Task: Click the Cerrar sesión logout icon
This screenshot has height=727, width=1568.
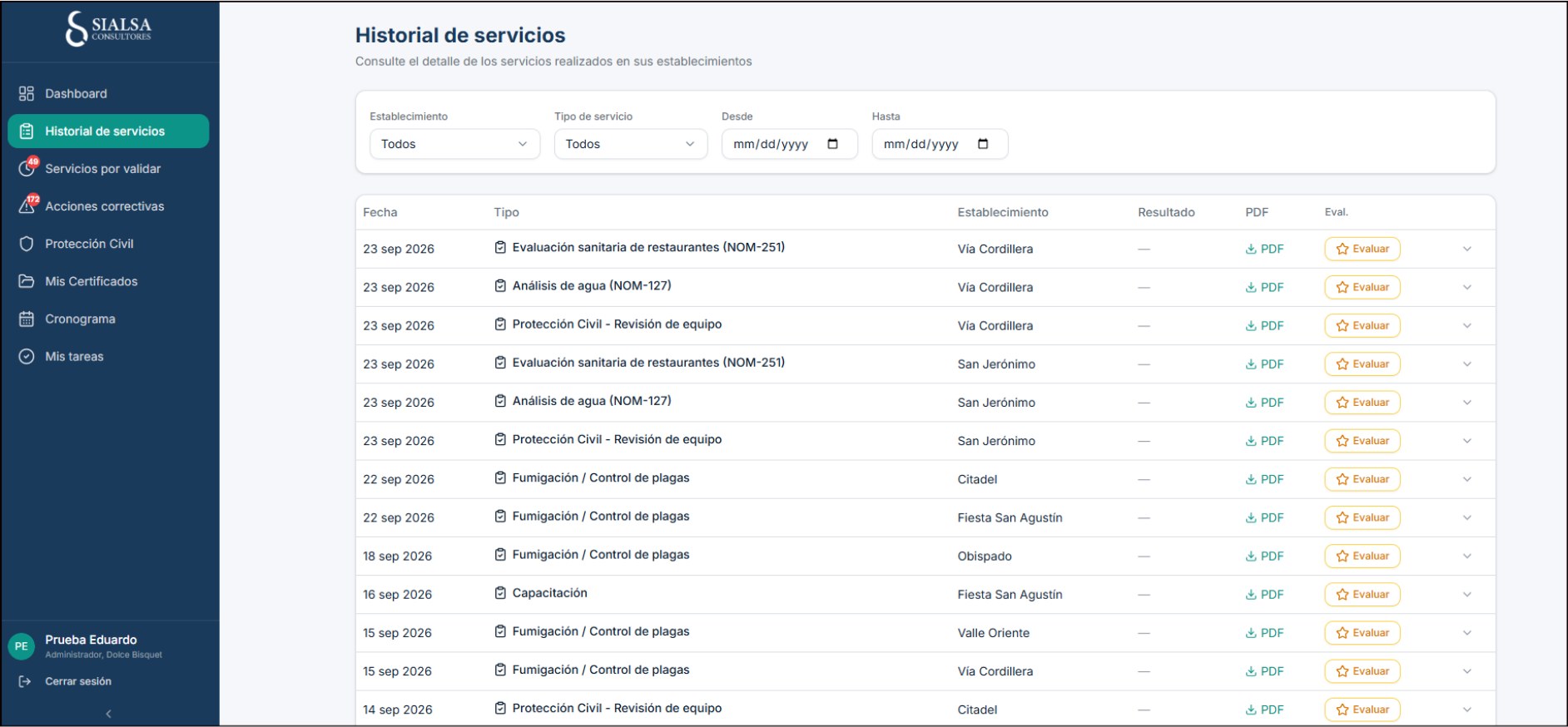Action: [x=25, y=681]
